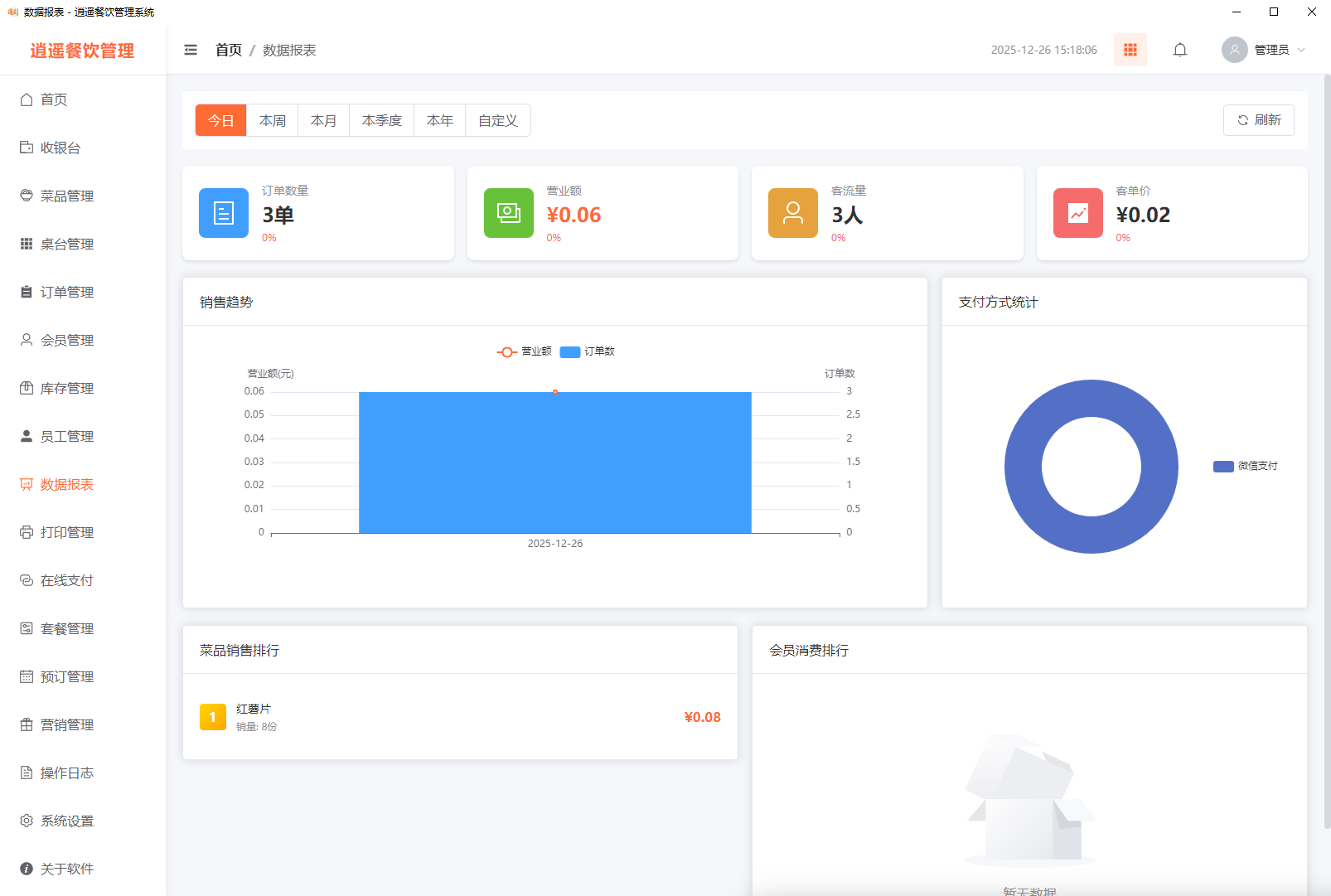Collapse the sidebar with the hamburger icon
This screenshot has height=896, width=1331.
[x=191, y=50]
